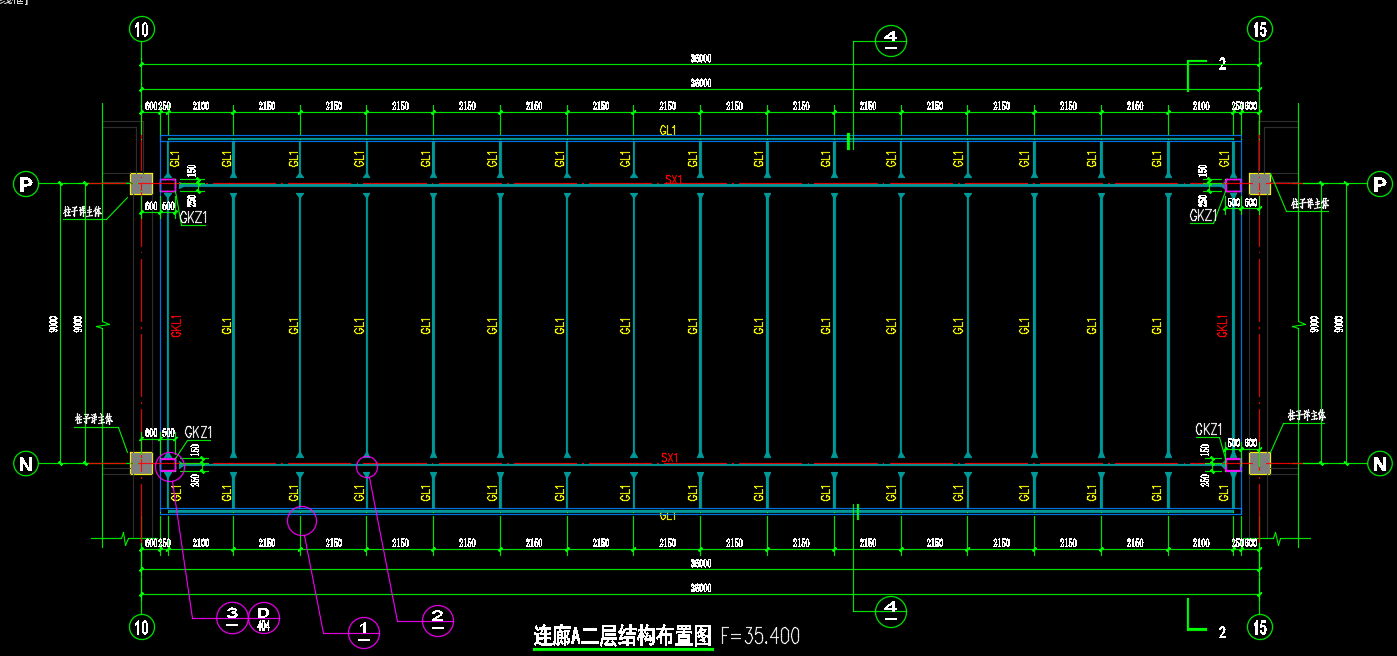Click 2100 dimension below plan nearest axis 15
Image resolution: width=1397 pixels, height=656 pixels.
(x=1201, y=542)
